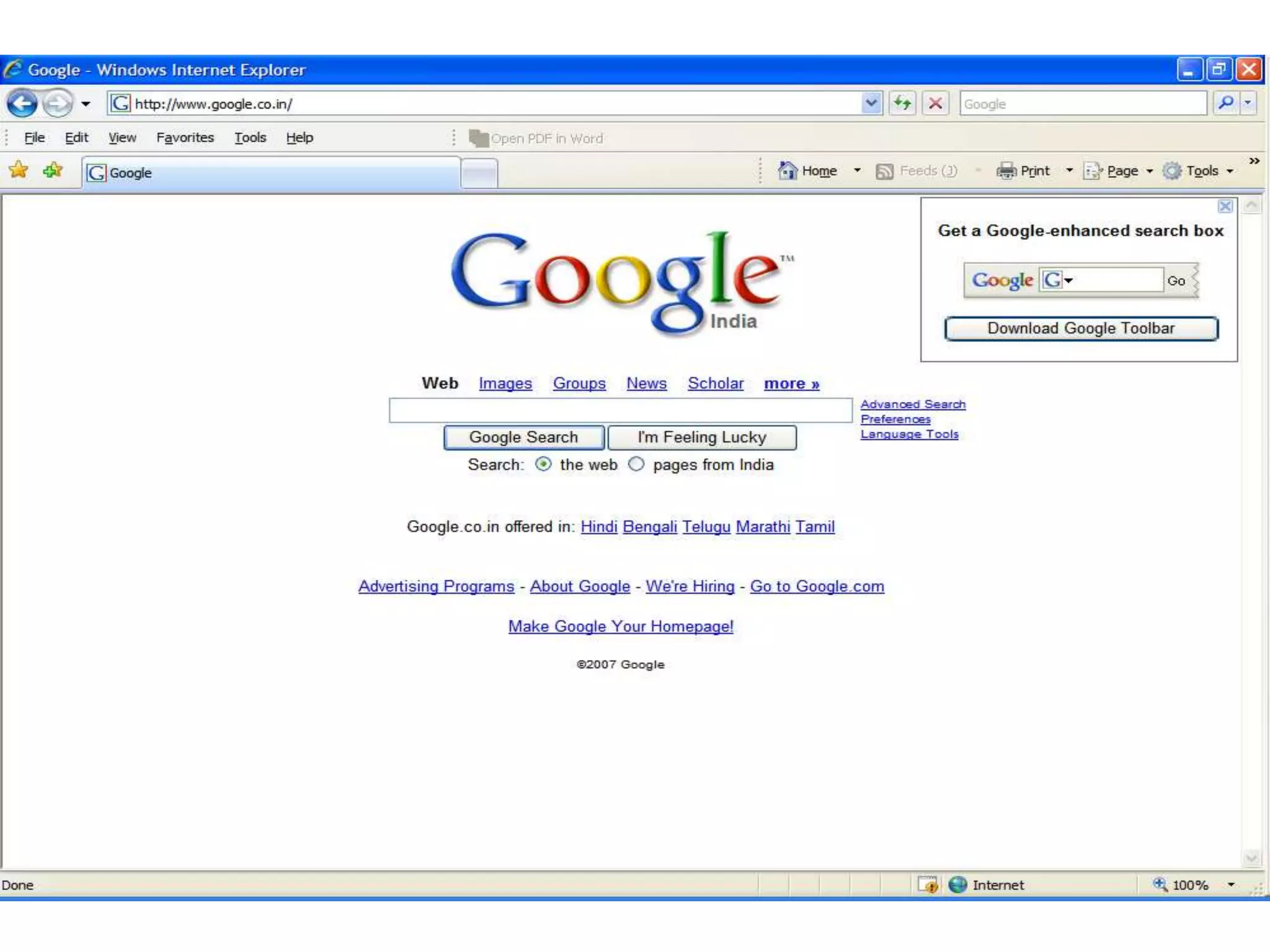This screenshot has height=952, width=1270.
Task: Click in the main Google search field
Action: [x=620, y=410]
